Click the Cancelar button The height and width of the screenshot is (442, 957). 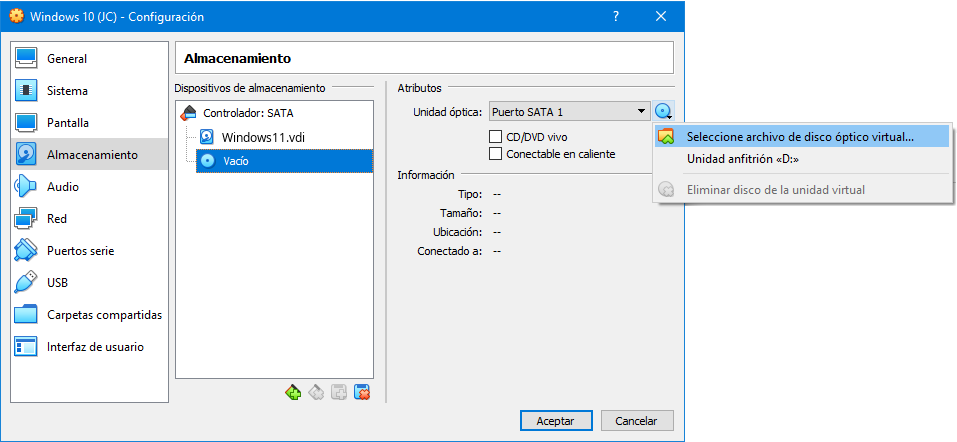[643, 421]
